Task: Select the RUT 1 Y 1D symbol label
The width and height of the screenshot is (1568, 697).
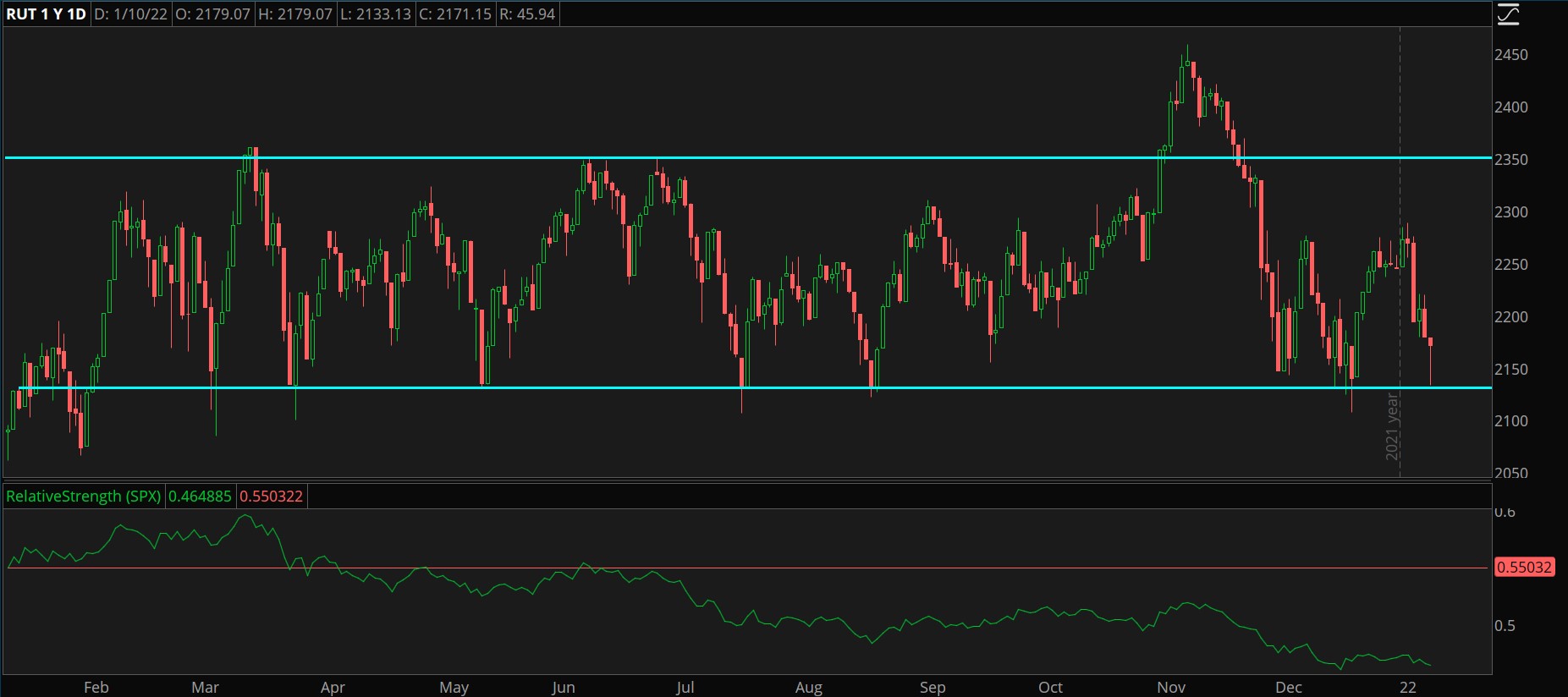Action: coord(46,14)
